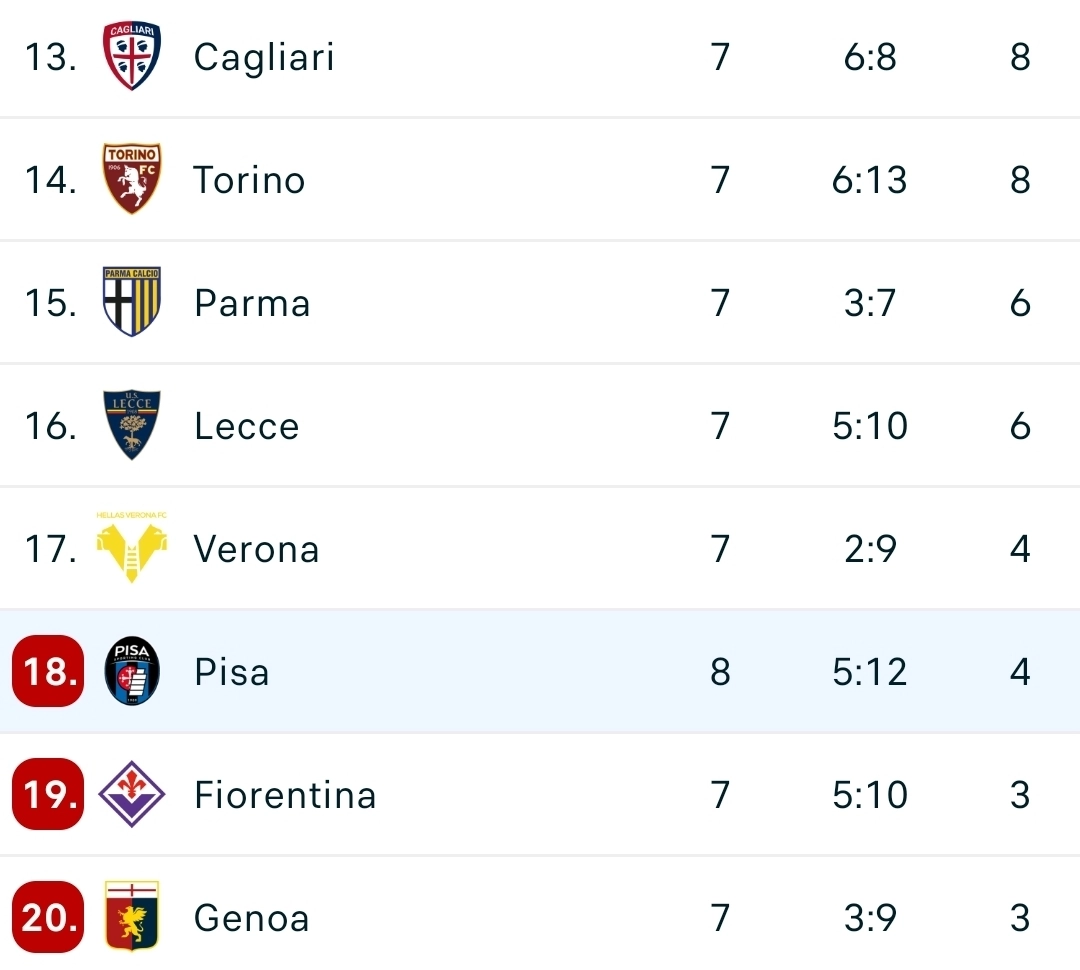Image resolution: width=1080 pixels, height=970 pixels.
Task: Select the Lecce team name
Action: pyautogui.click(x=247, y=426)
